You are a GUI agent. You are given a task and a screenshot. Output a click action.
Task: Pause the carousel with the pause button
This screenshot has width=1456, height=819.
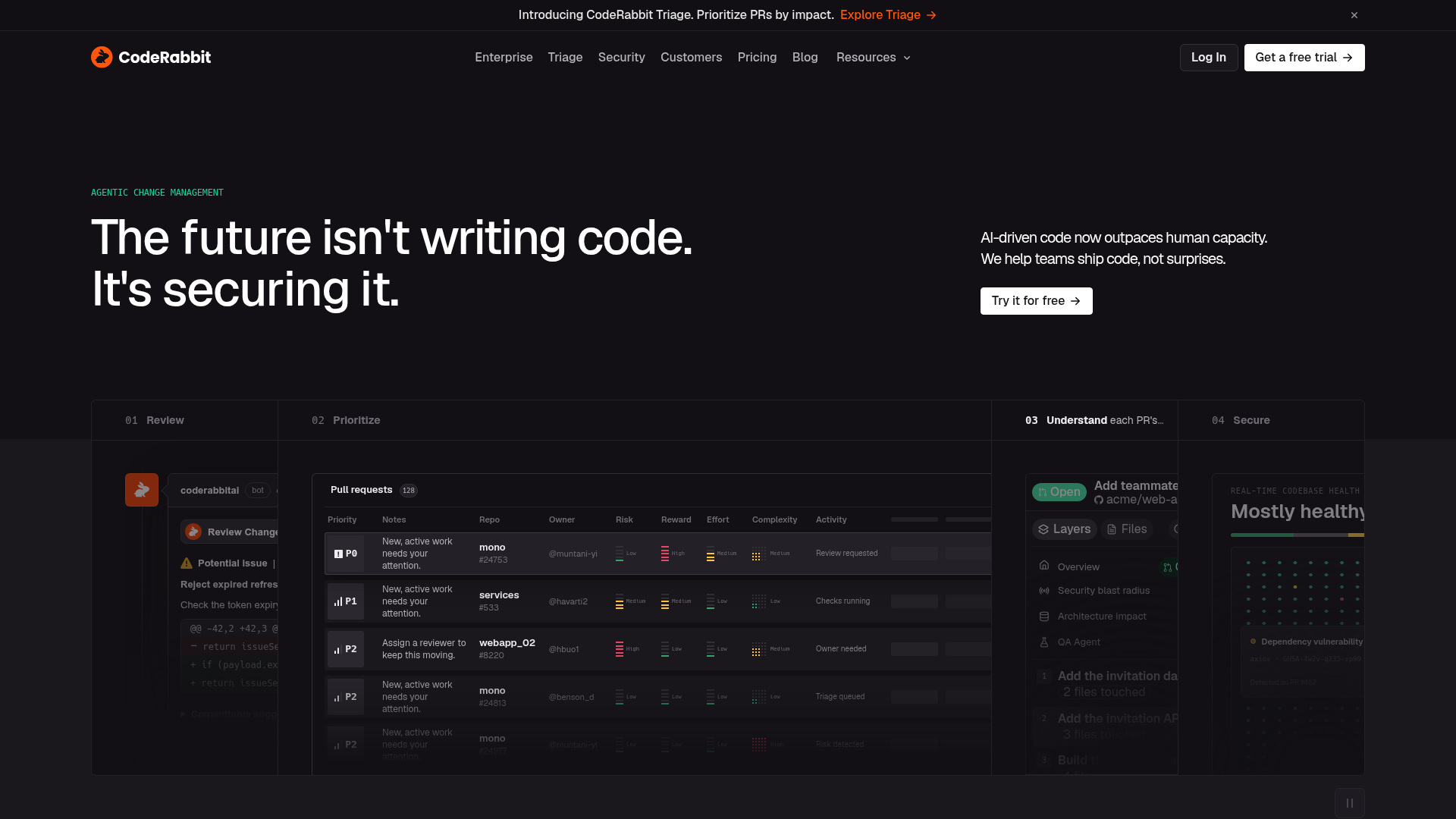(1350, 802)
